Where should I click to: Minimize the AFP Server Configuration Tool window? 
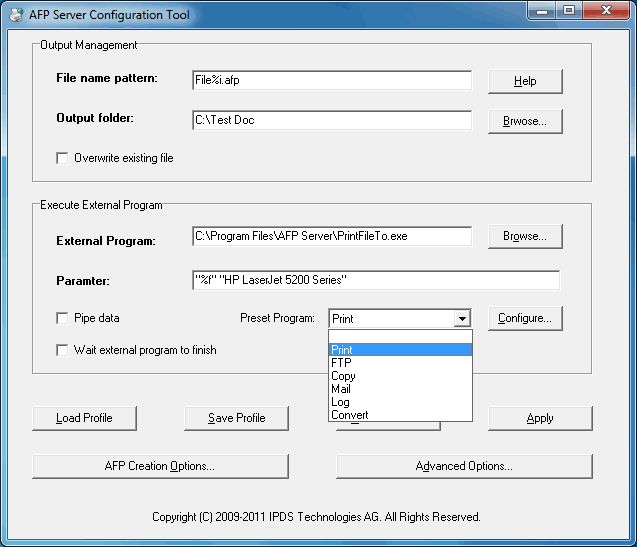click(542, 11)
